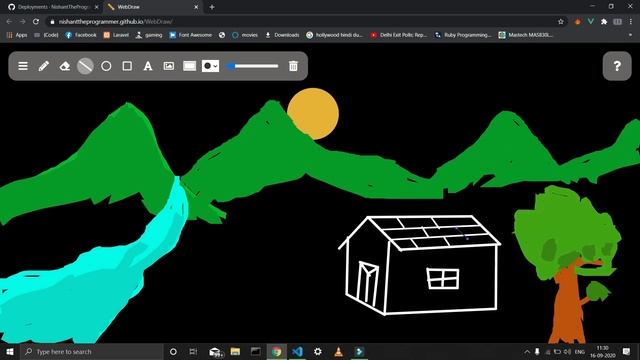
Task: Open the Laravel bookmark
Action: (116, 35)
